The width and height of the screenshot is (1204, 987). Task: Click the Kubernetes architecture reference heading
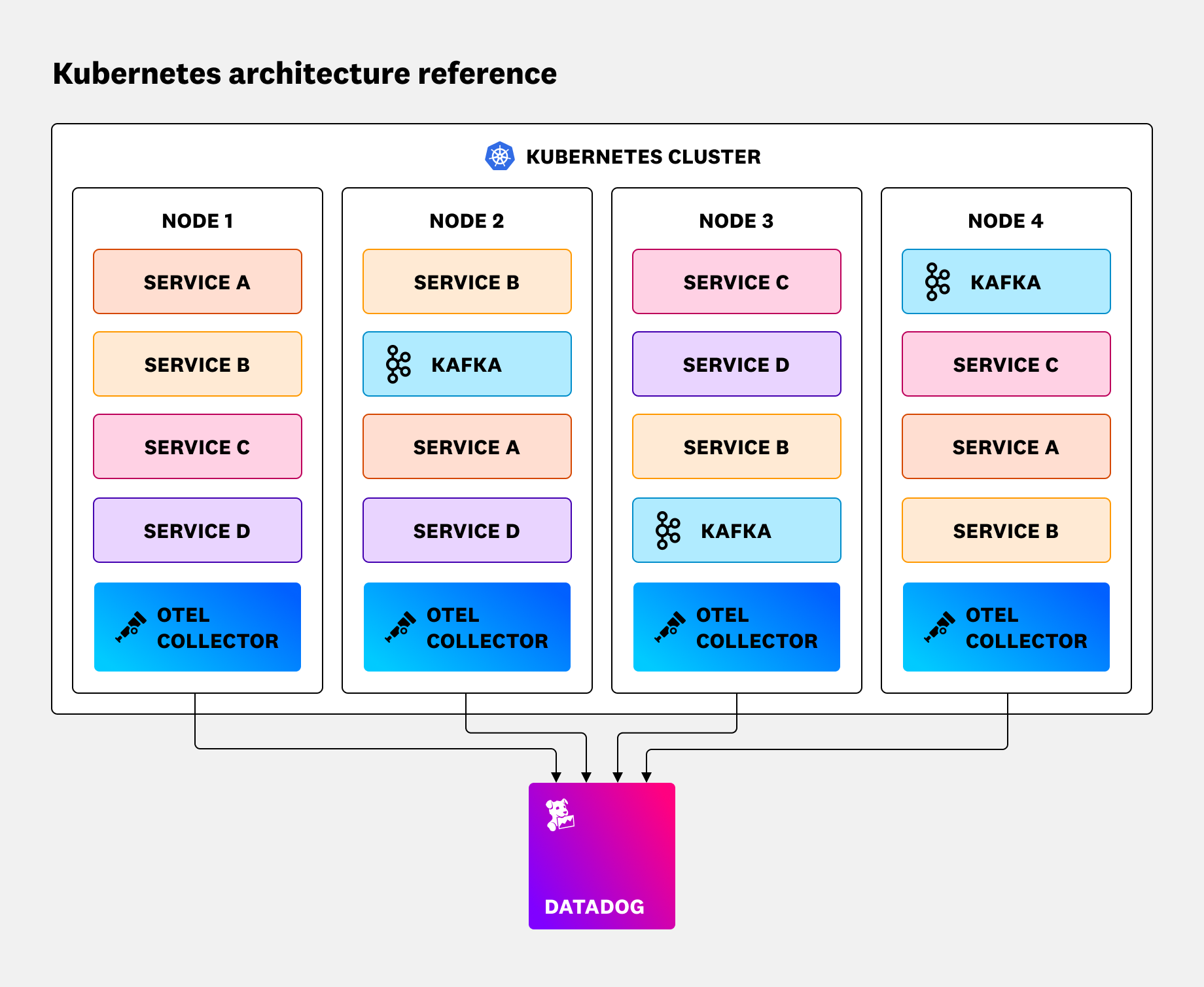tap(304, 73)
